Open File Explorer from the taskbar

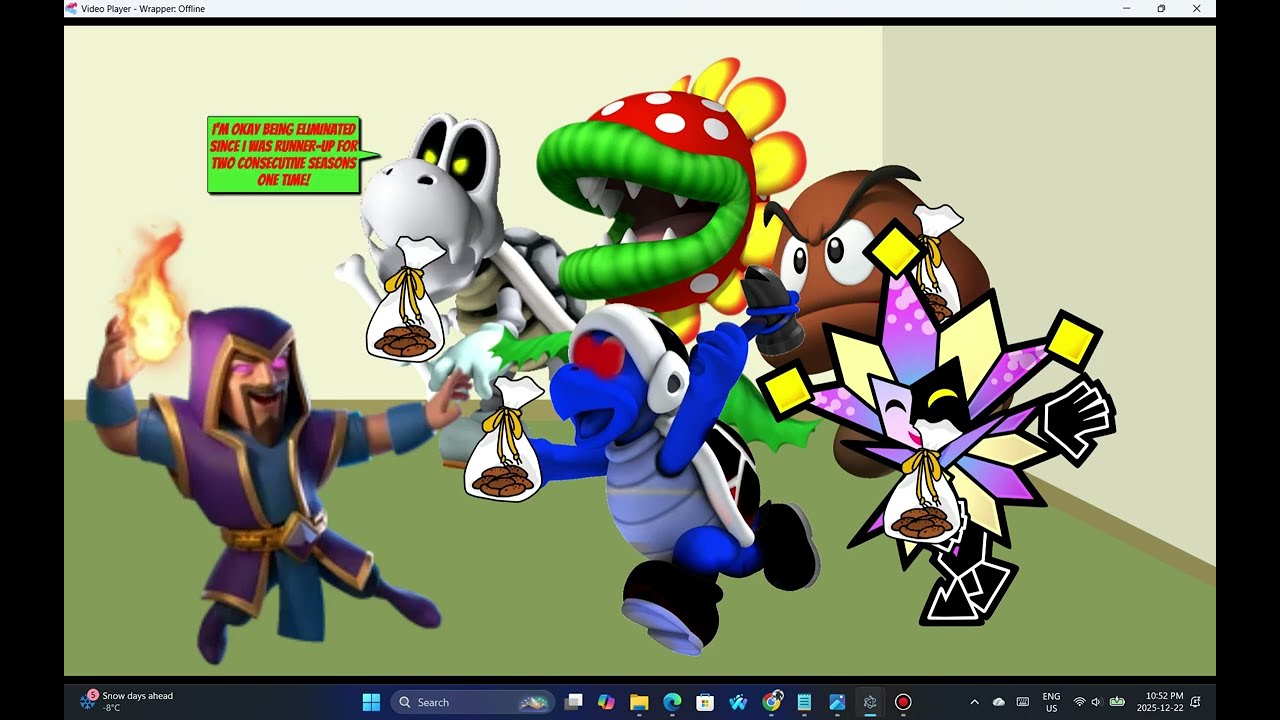(639, 702)
